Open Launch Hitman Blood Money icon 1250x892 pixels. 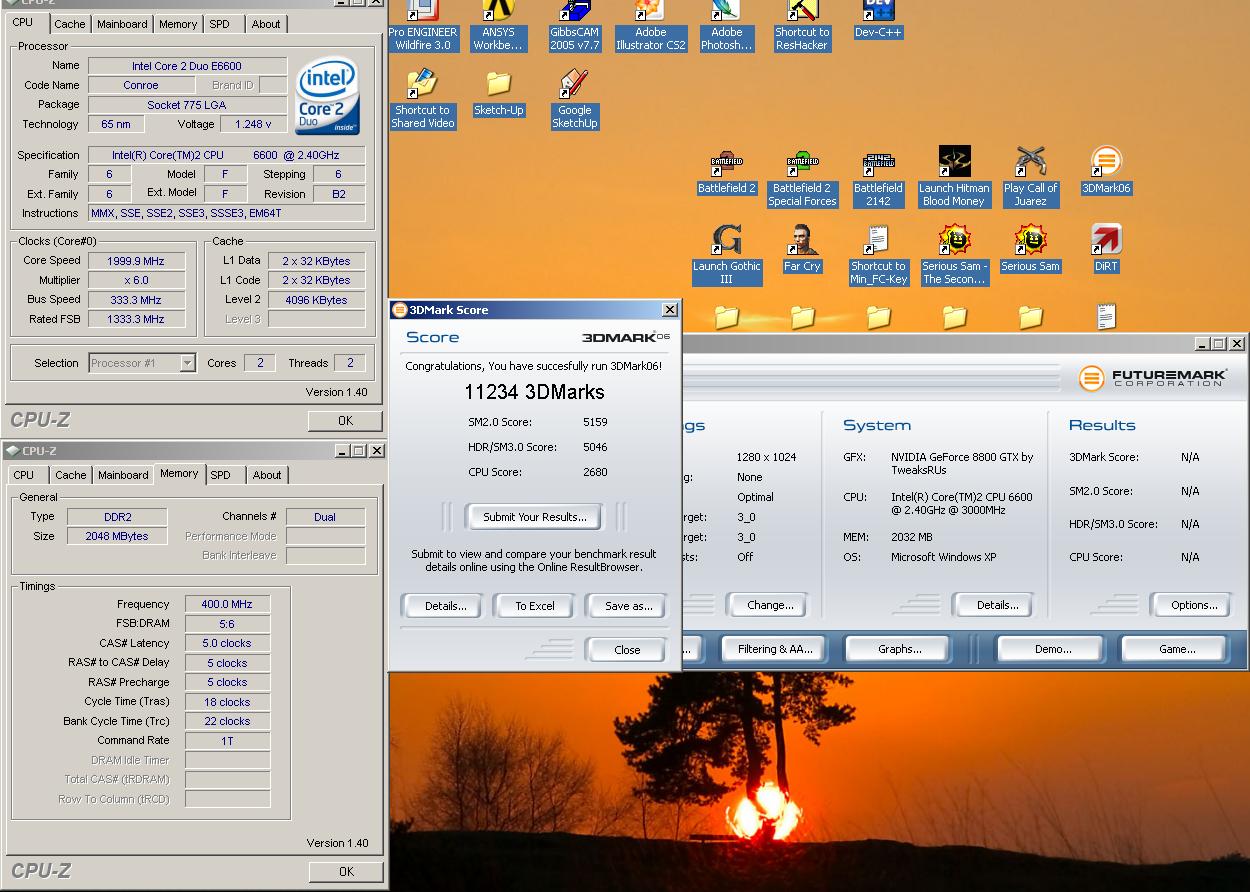[954, 177]
